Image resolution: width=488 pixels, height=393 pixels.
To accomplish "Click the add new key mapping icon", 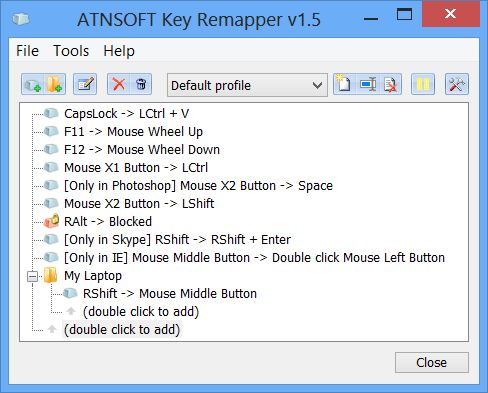I will click(33, 84).
